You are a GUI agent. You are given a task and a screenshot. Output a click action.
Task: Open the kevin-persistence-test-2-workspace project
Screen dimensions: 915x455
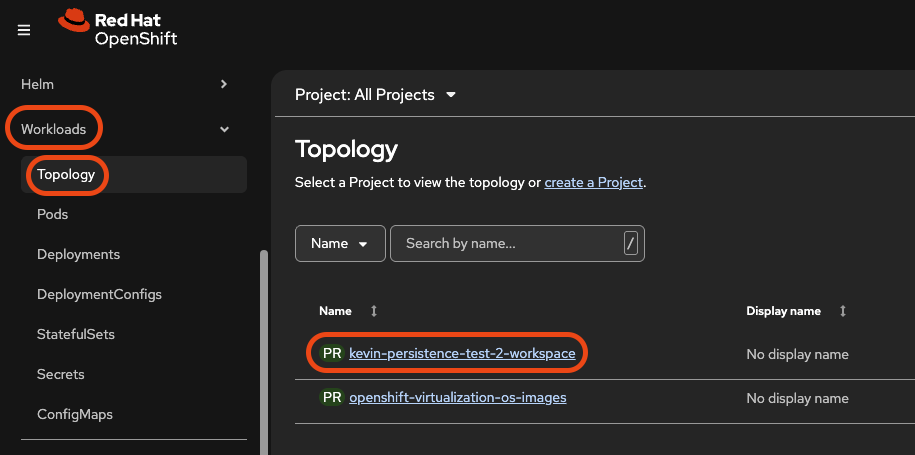point(462,354)
